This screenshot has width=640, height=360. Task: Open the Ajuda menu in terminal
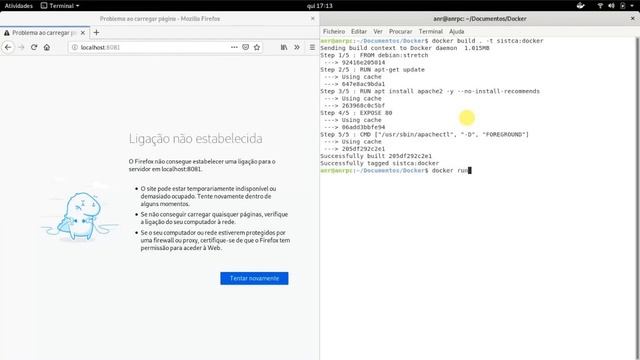click(456, 31)
